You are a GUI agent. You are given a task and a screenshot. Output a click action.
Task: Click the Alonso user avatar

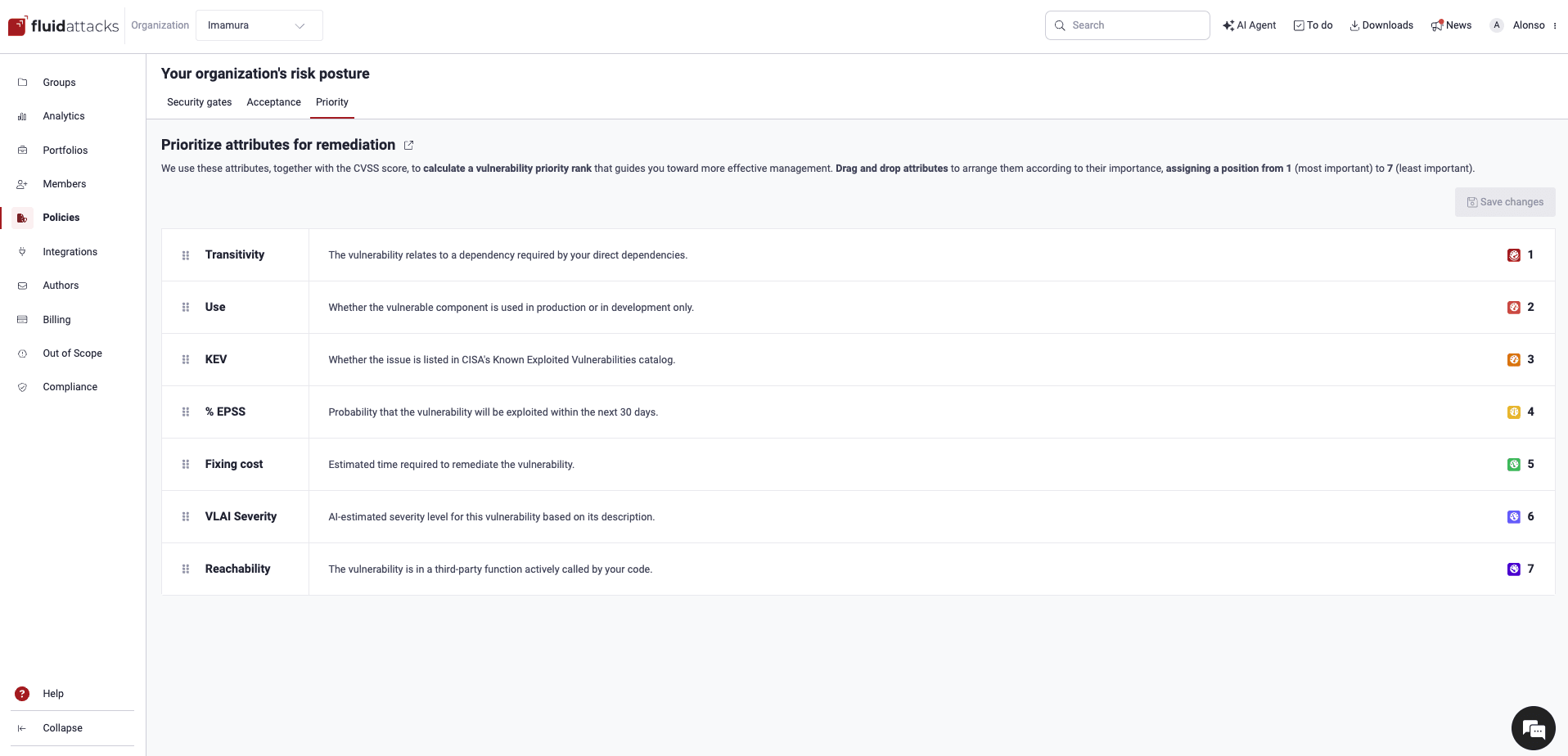(1497, 25)
